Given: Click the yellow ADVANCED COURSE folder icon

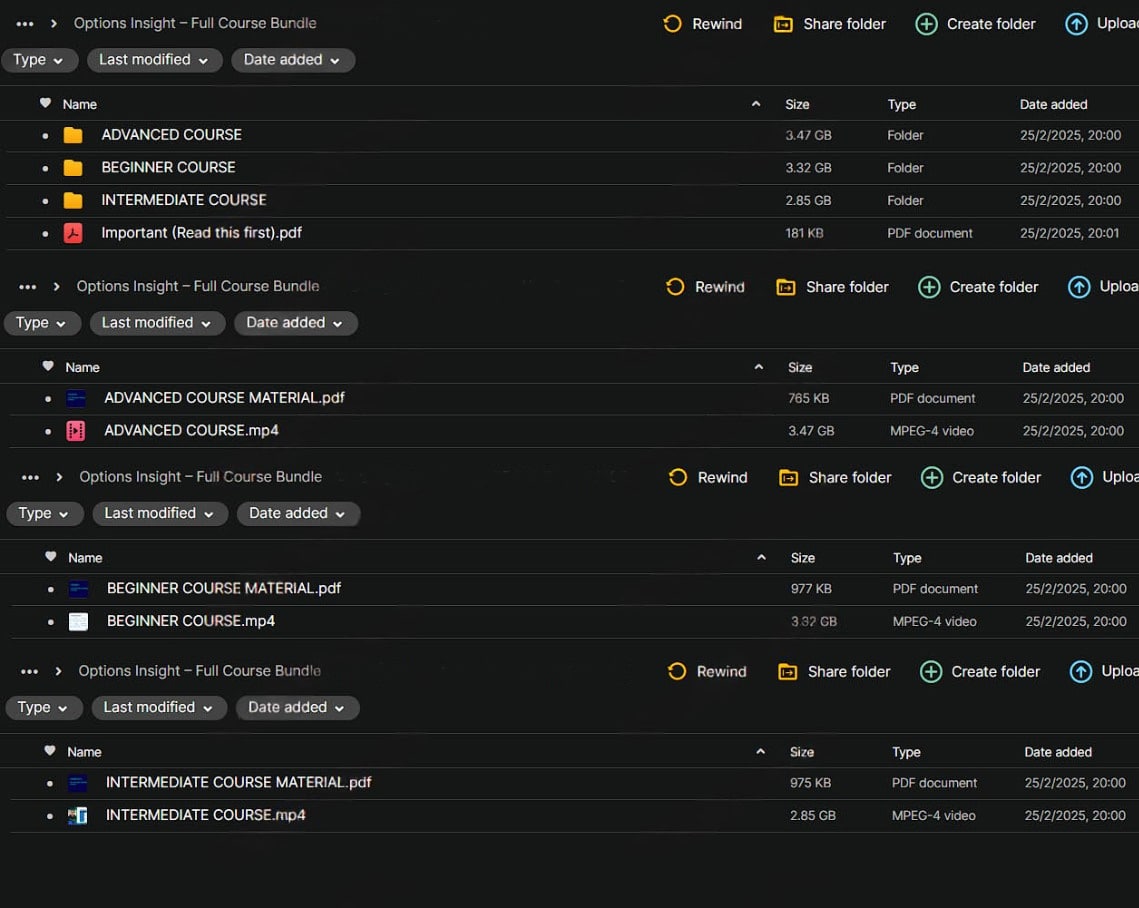Looking at the screenshot, I should [x=73, y=135].
